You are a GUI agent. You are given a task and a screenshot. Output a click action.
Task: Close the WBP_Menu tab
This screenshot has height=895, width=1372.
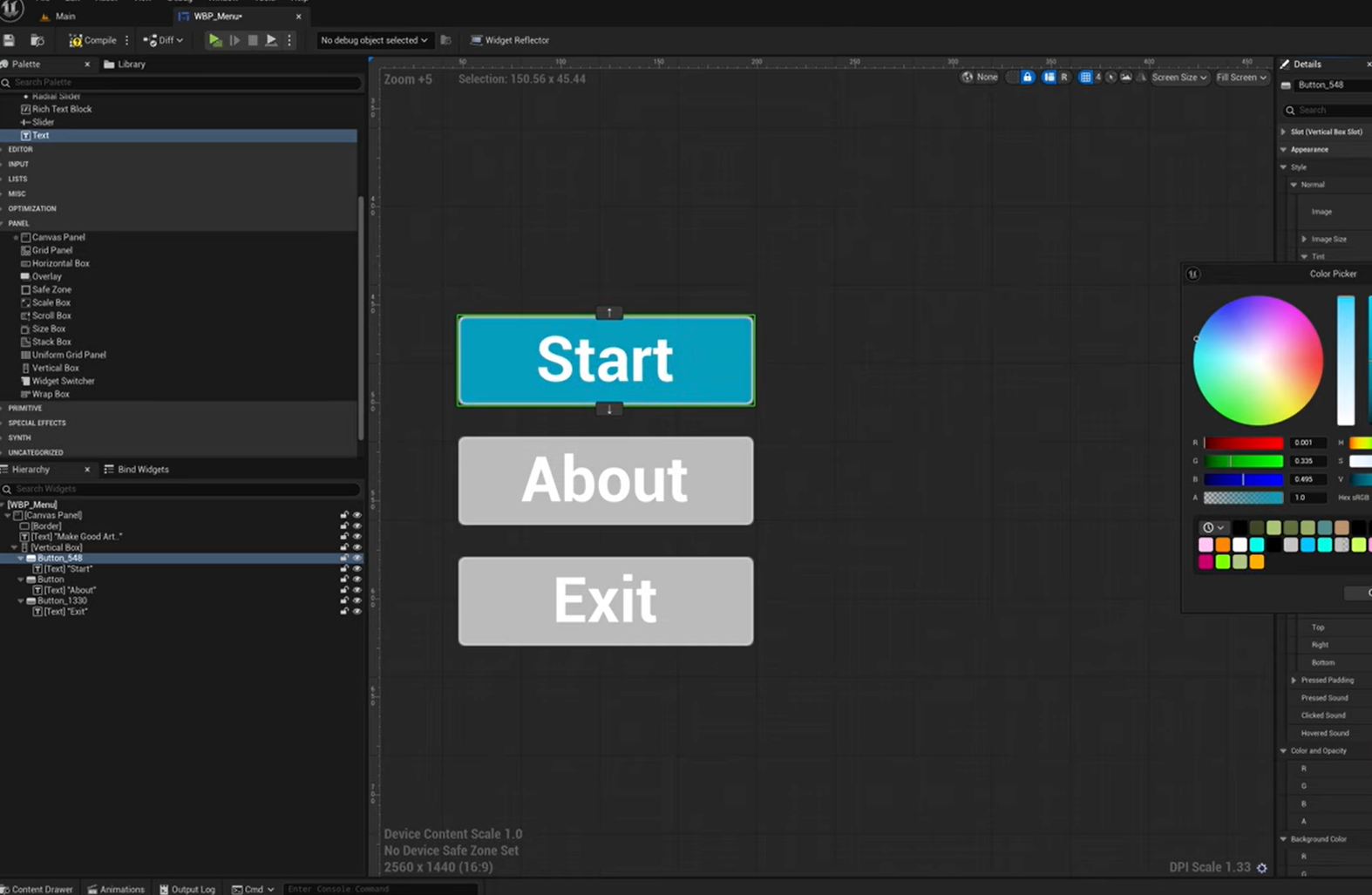(x=299, y=16)
